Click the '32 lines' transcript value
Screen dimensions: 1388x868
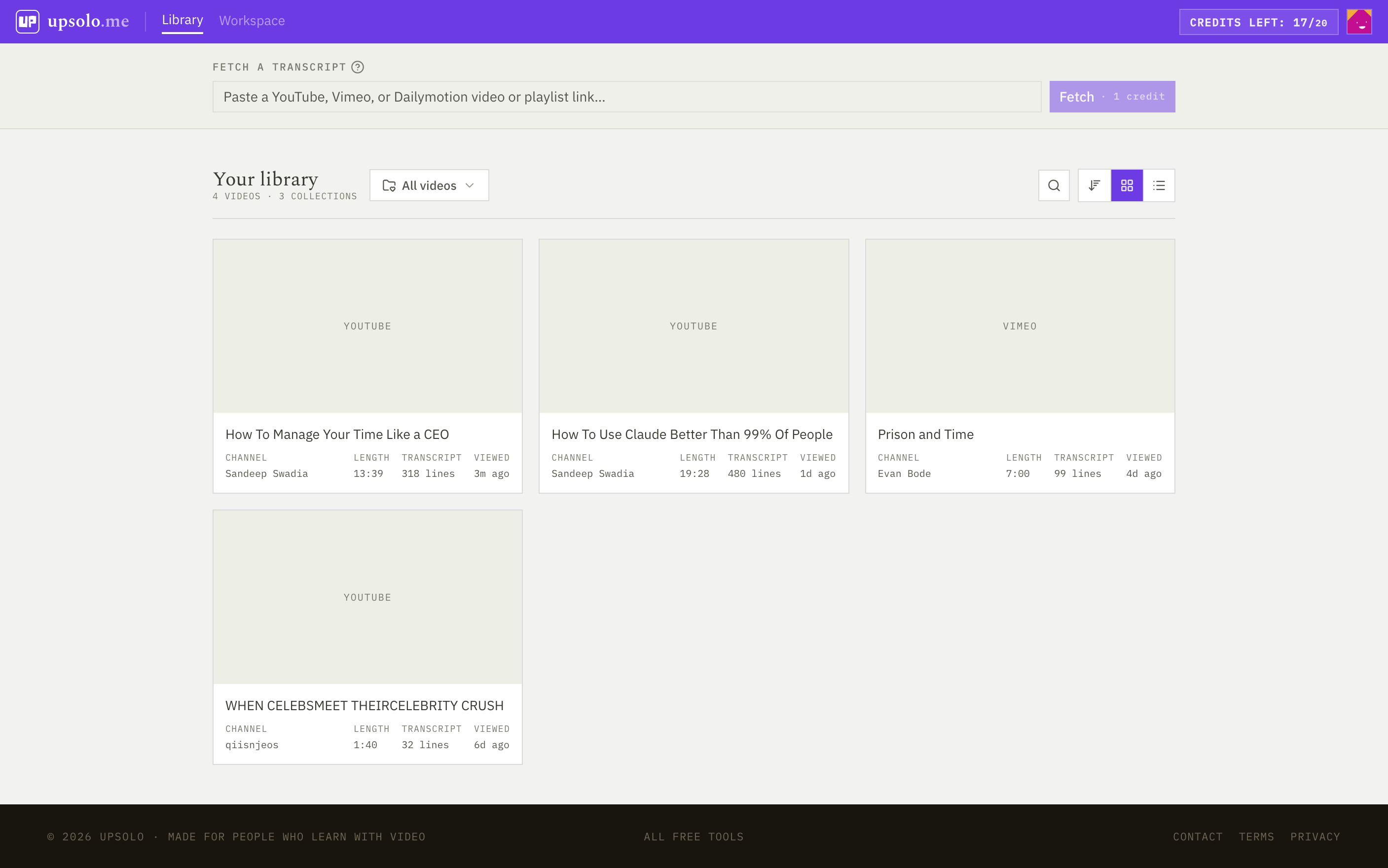pos(425,745)
